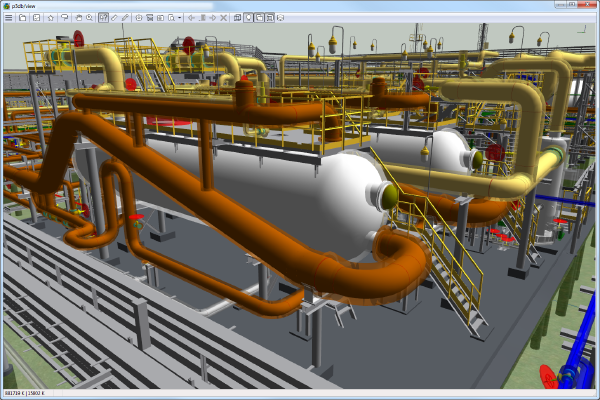600x400 pixels.
Task: Click the back arrow navigation button
Action: point(191,18)
